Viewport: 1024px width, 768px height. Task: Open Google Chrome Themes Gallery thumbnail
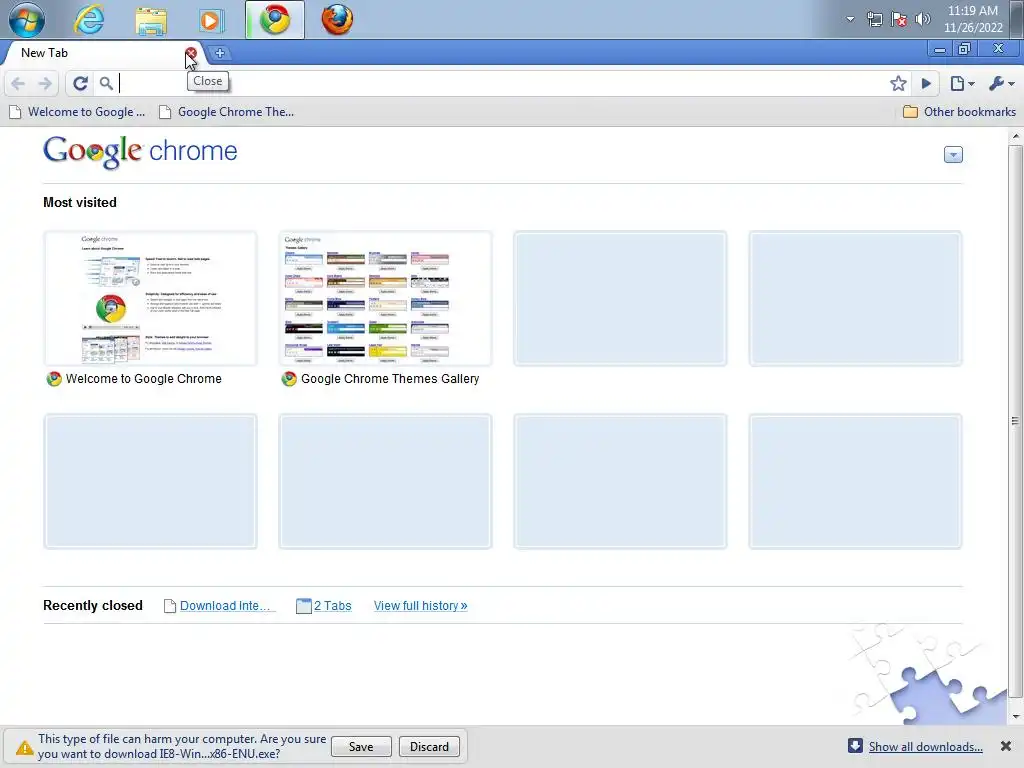pyautogui.click(x=385, y=298)
